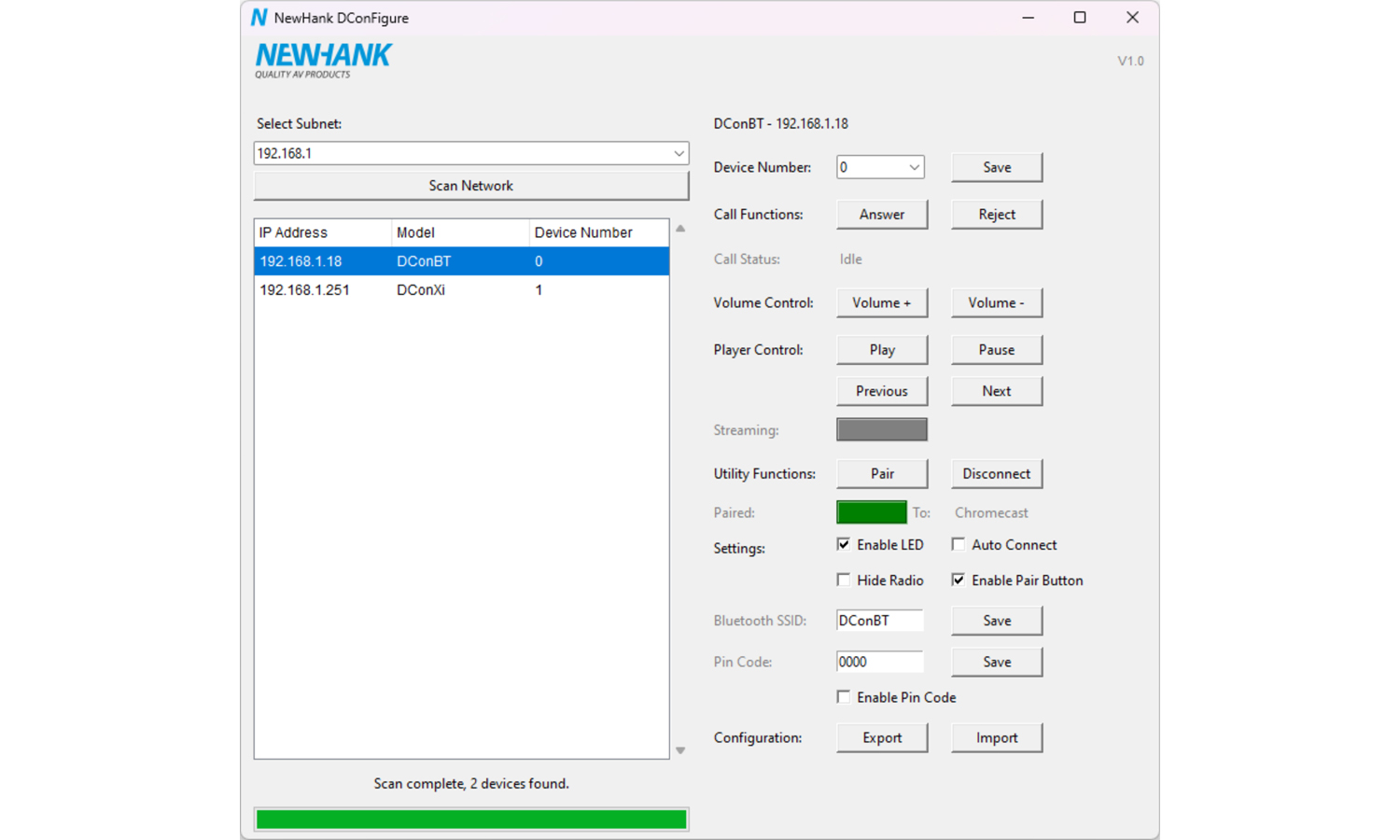
Task: Open the Select Subnet dropdown
Action: point(679,153)
